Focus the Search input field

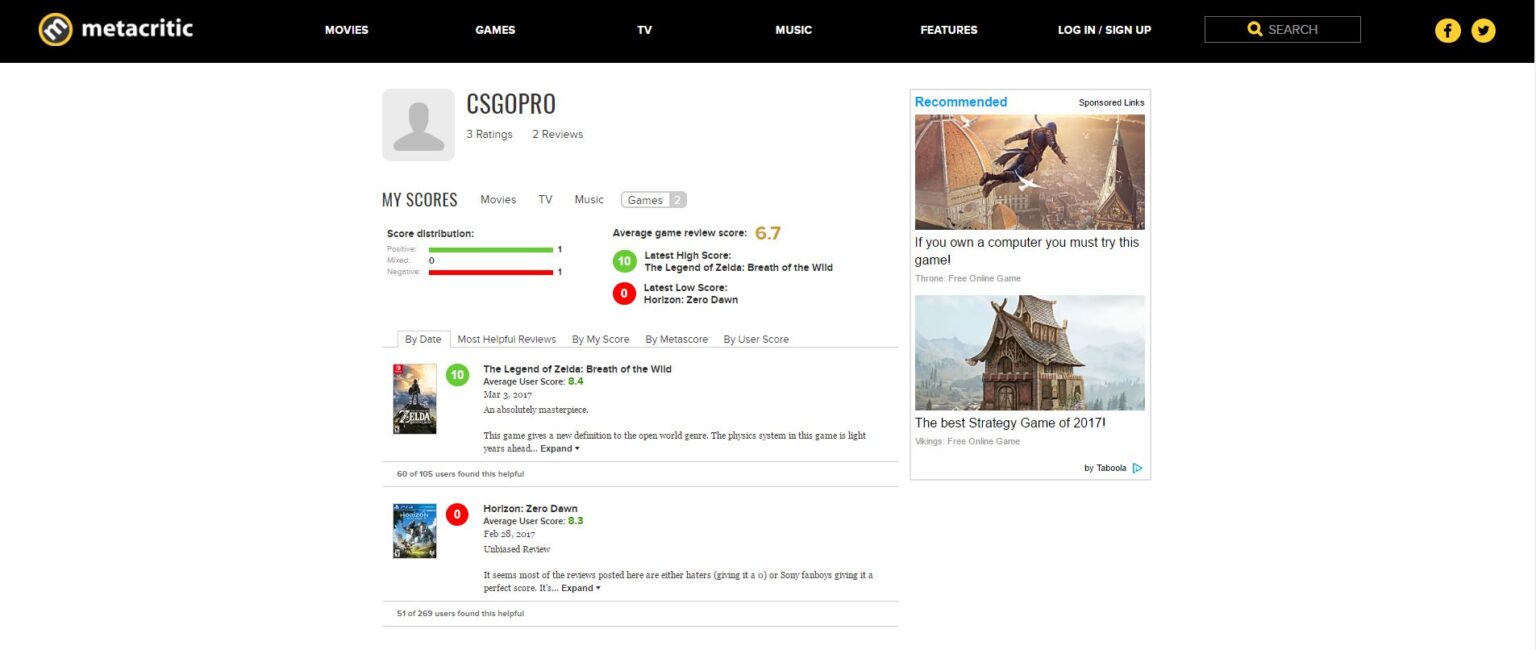click(1282, 29)
